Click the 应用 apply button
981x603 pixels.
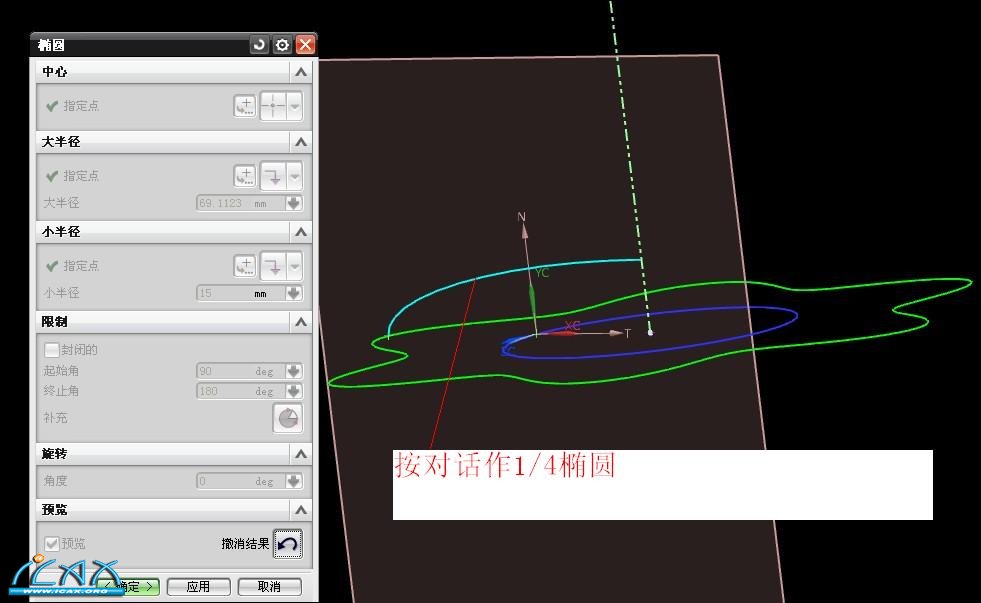(198, 586)
